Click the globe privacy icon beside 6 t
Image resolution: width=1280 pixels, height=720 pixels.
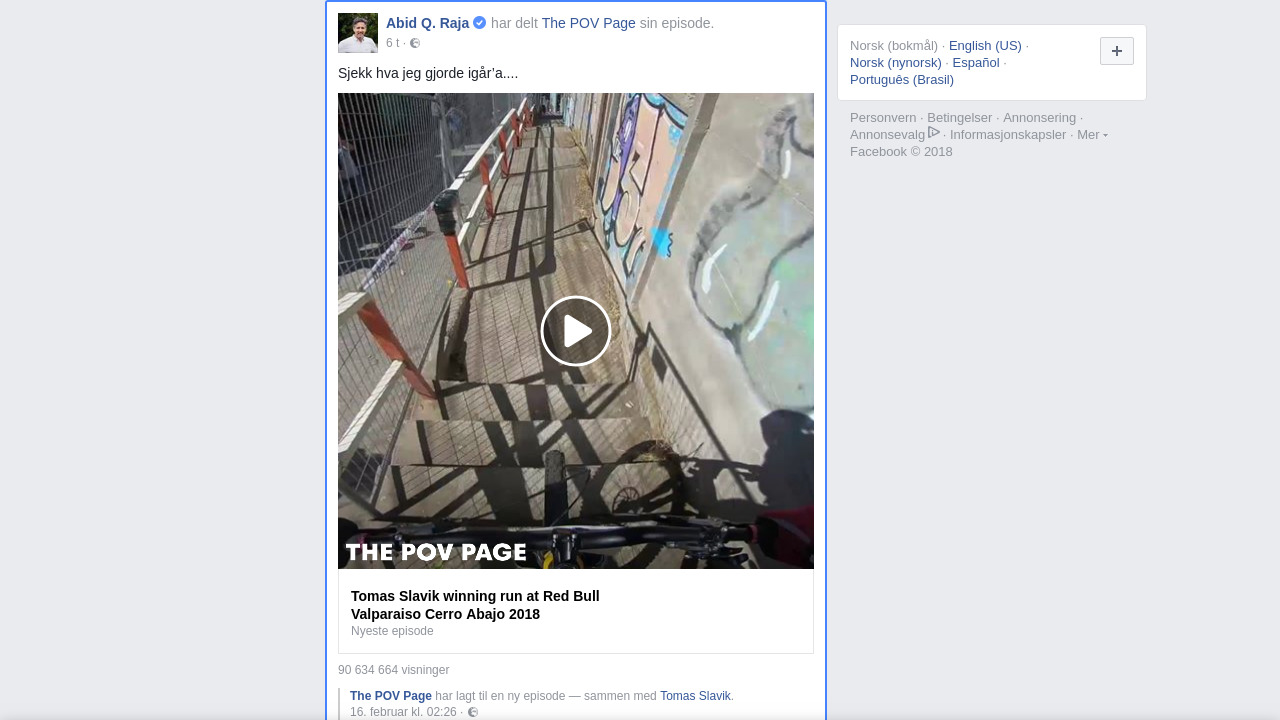(x=415, y=43)
